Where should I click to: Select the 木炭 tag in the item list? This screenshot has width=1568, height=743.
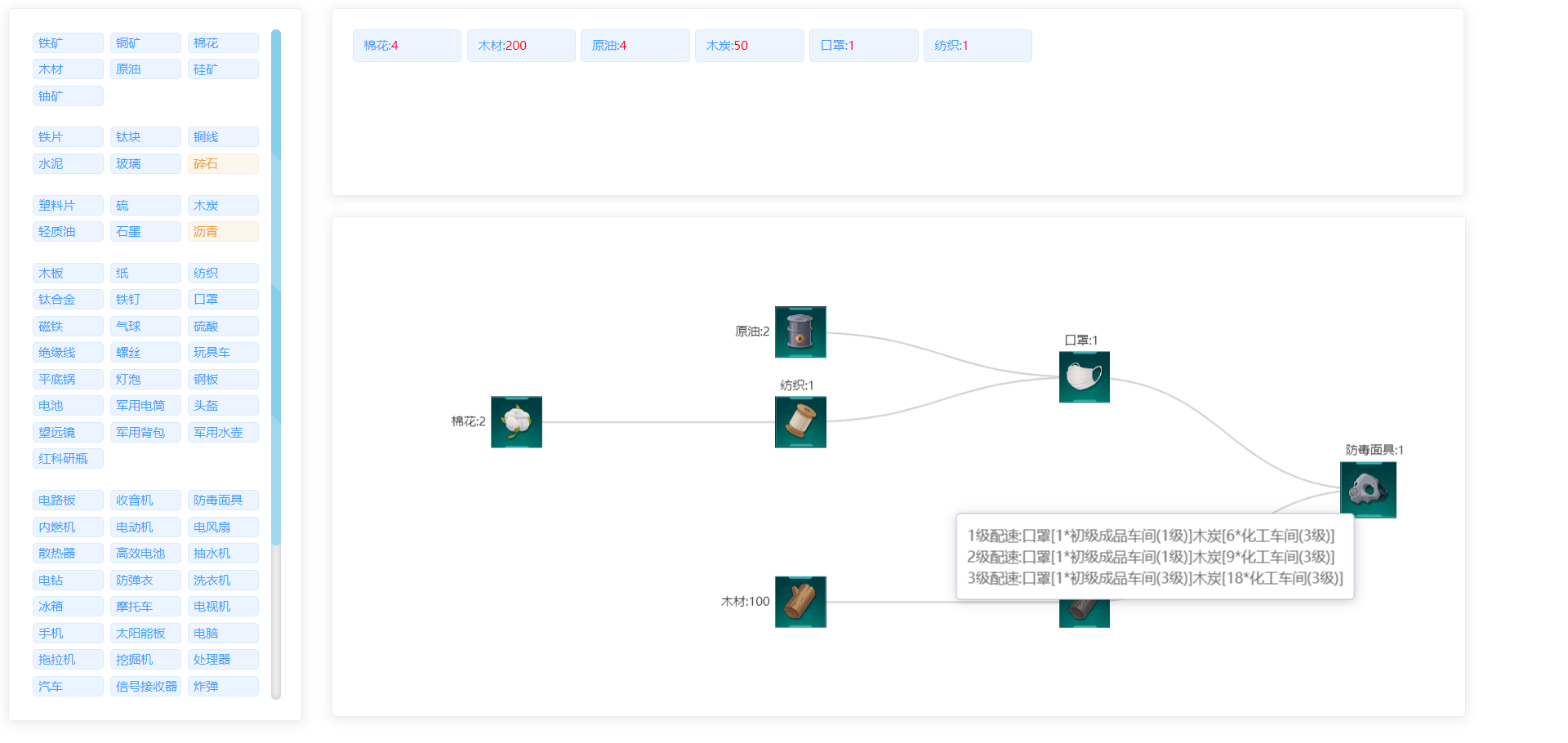223,206
